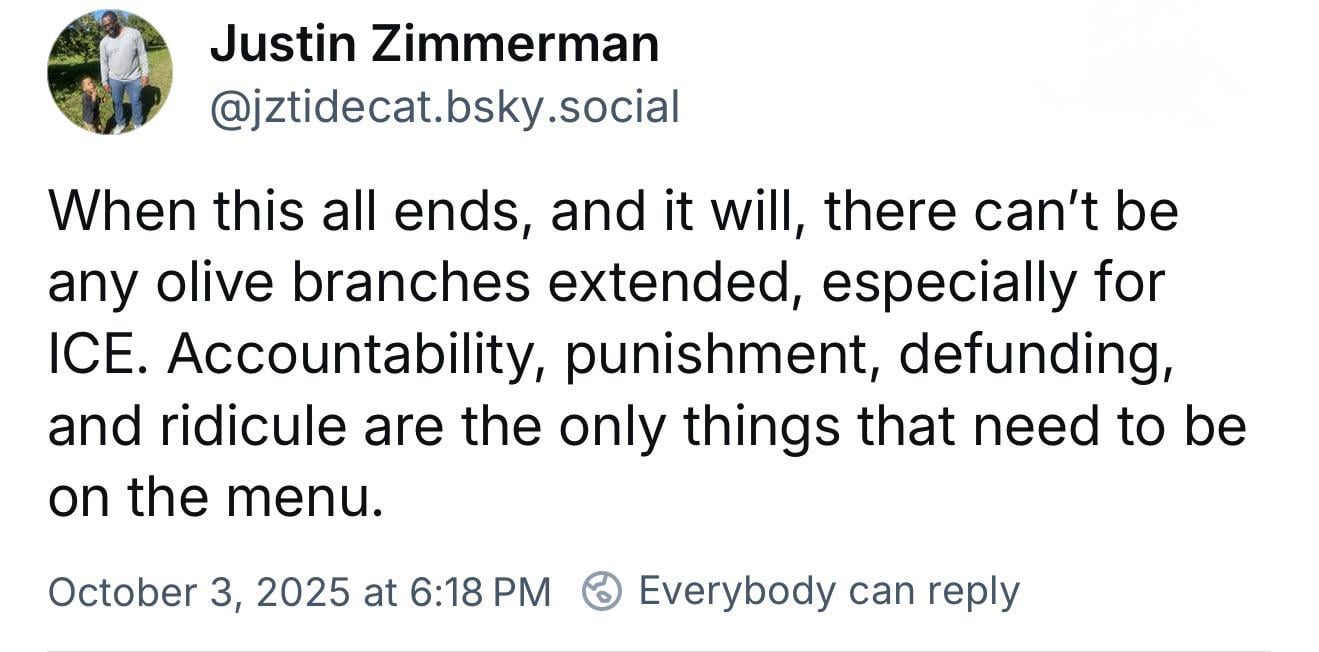
Task: Click the opening word "When" of the post
Action: (x=115, y=212)
